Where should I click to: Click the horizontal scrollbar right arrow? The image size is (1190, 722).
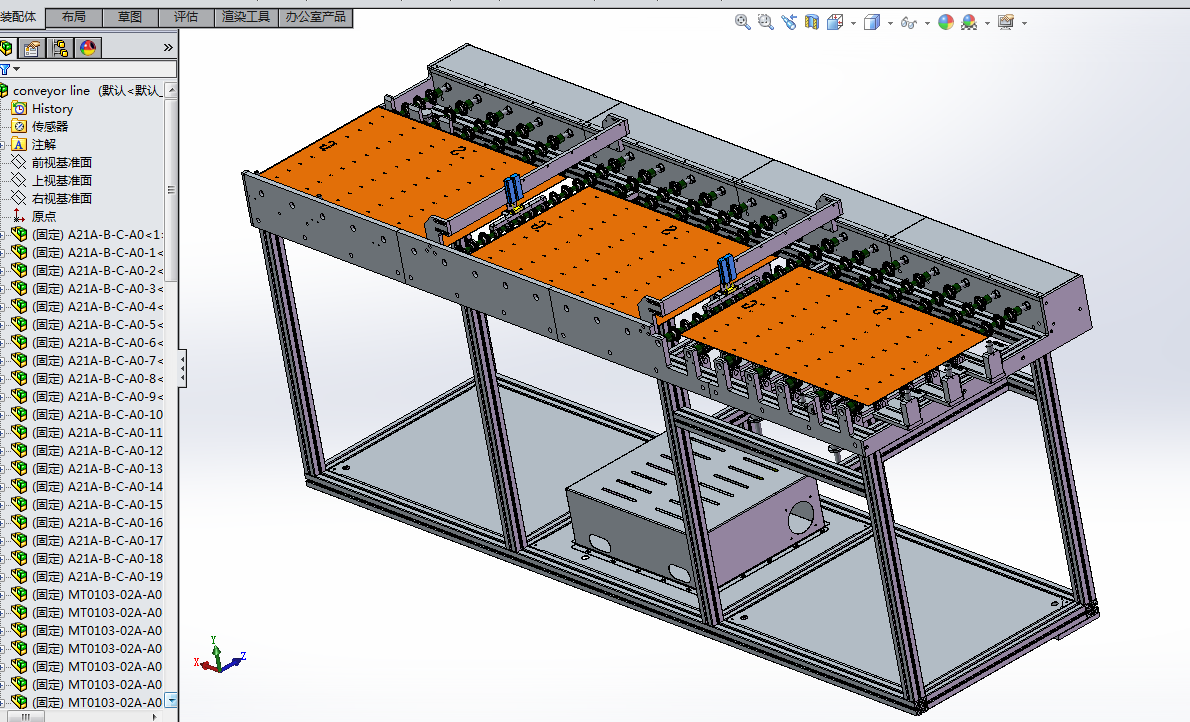point(156,716)
